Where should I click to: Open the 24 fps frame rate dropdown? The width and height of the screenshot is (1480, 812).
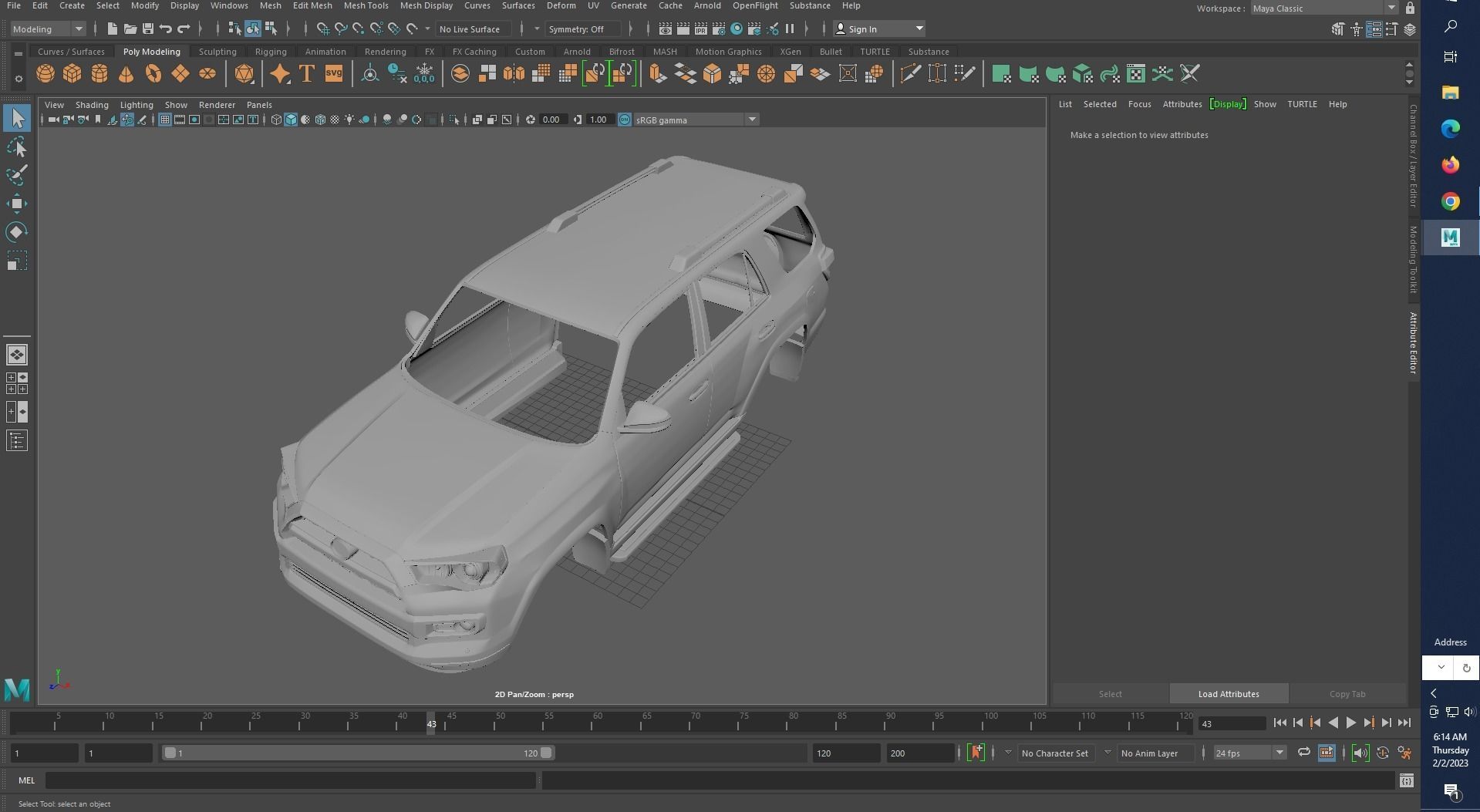coord(1249,753)
